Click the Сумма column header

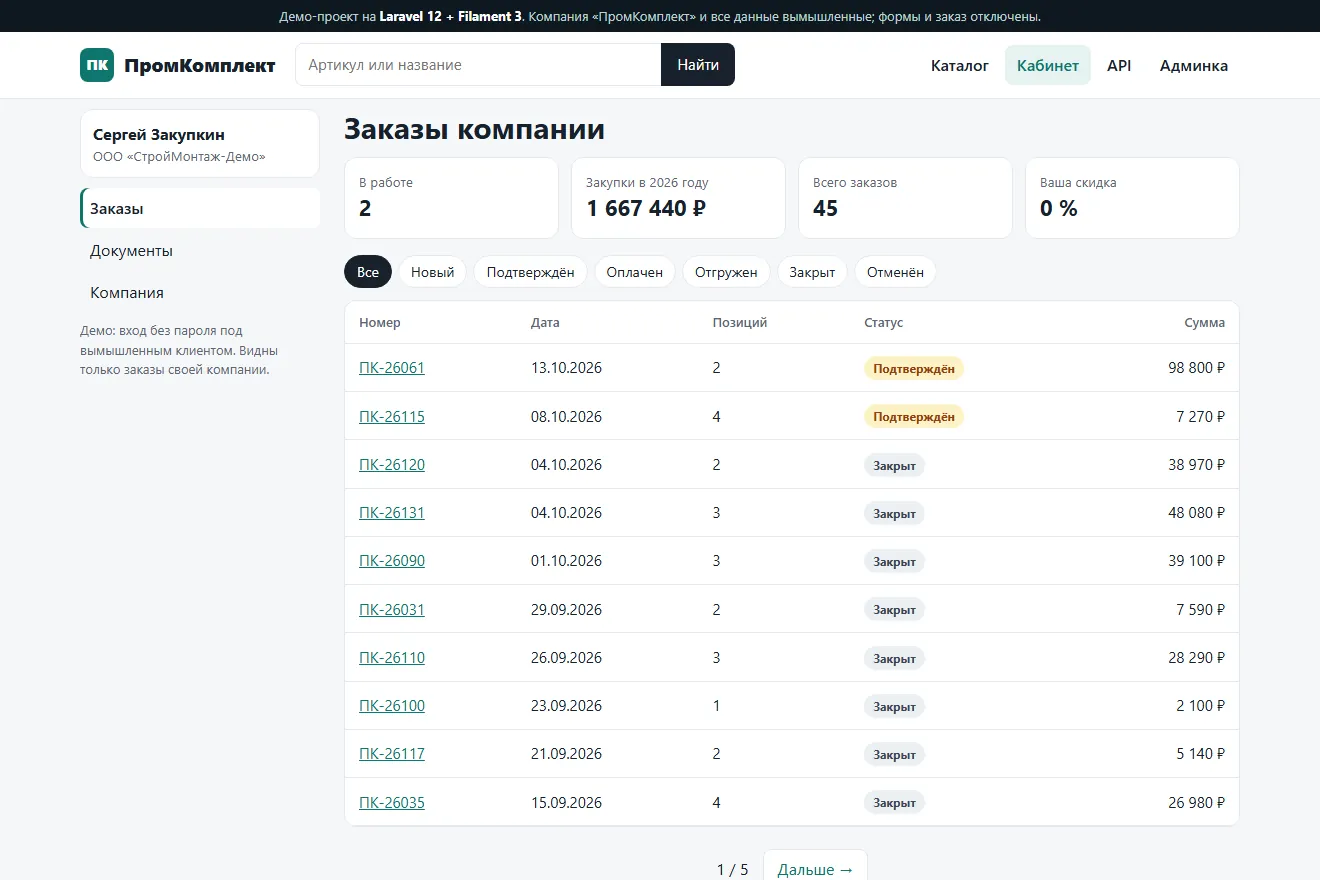click(x=1205, y=323)
